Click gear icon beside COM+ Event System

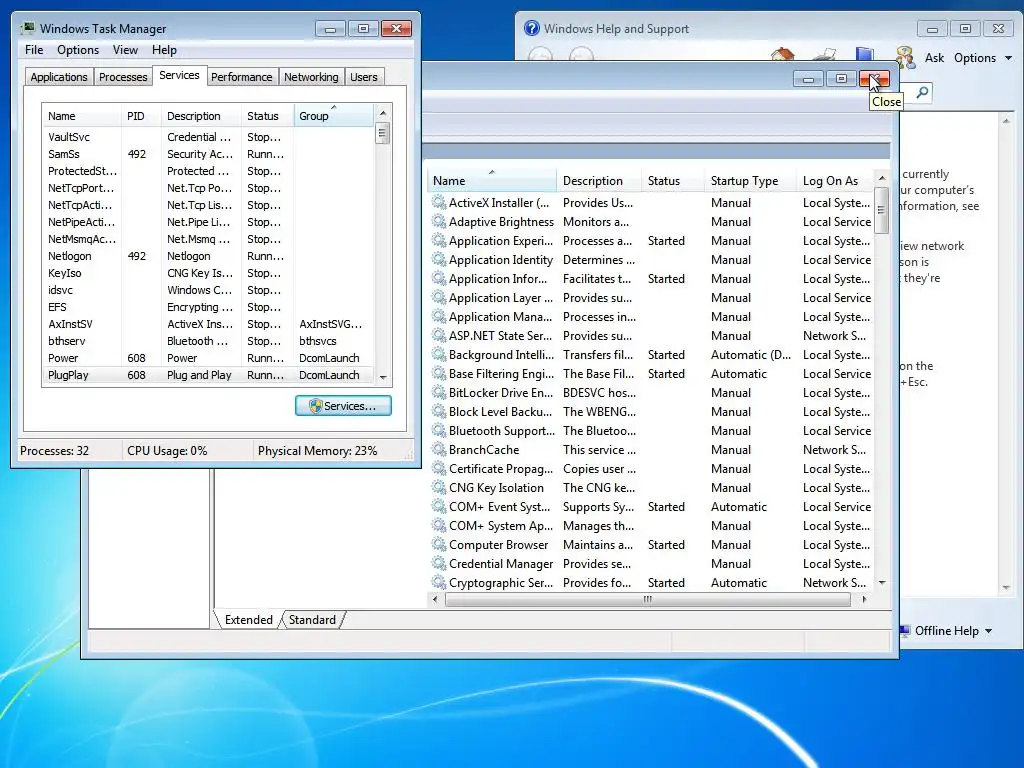(439, 506)
